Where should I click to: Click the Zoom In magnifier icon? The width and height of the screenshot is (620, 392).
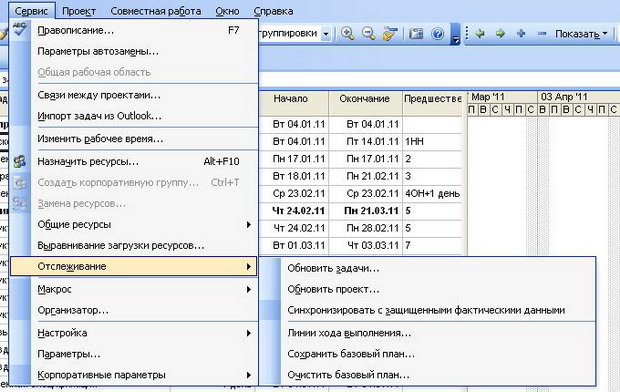[x=348, y=34]
